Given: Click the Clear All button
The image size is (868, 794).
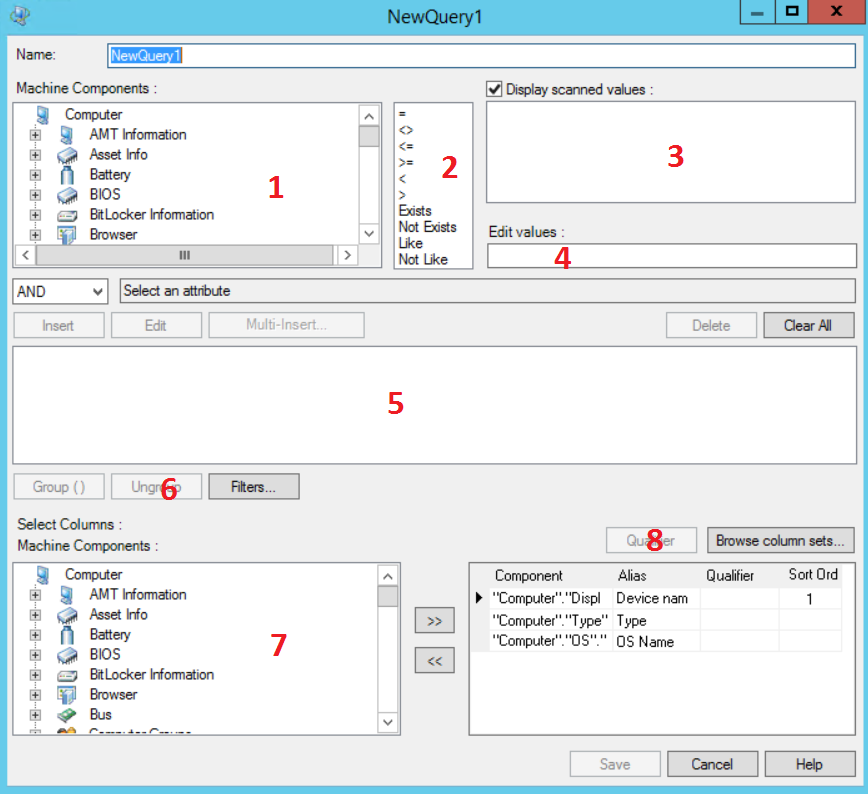Looking at the screenshot, I should tap(809, 325).
